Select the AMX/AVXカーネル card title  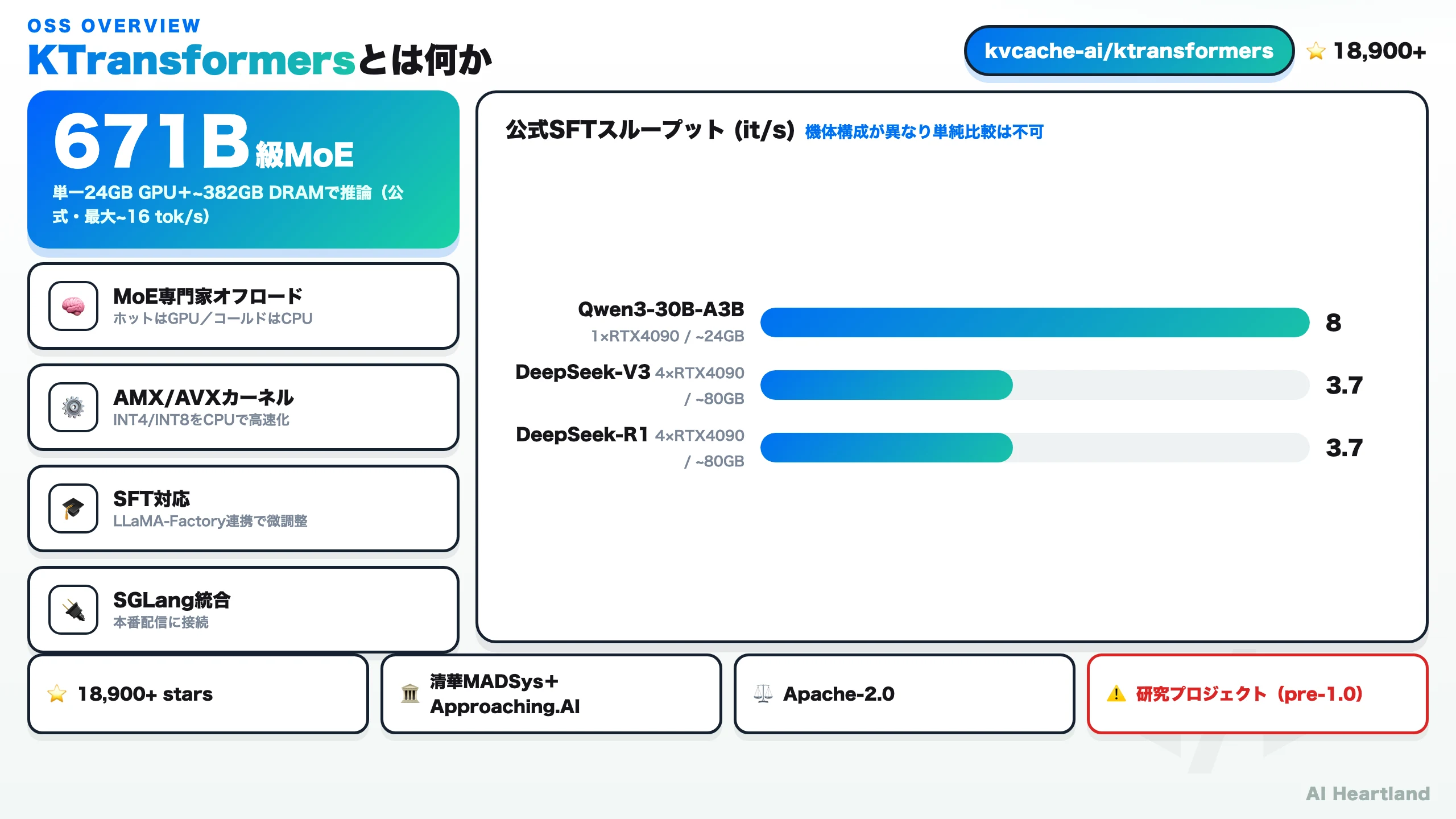[204, 398]
